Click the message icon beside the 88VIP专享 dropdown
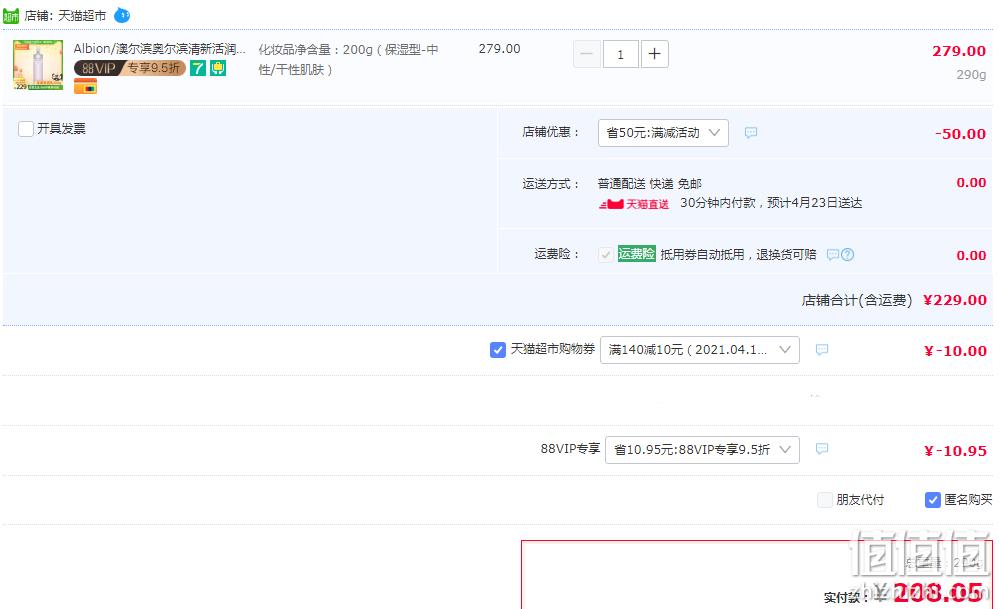The width and height of the screenshot is (999, 609). pyautogui.click(x=822, y=448)
